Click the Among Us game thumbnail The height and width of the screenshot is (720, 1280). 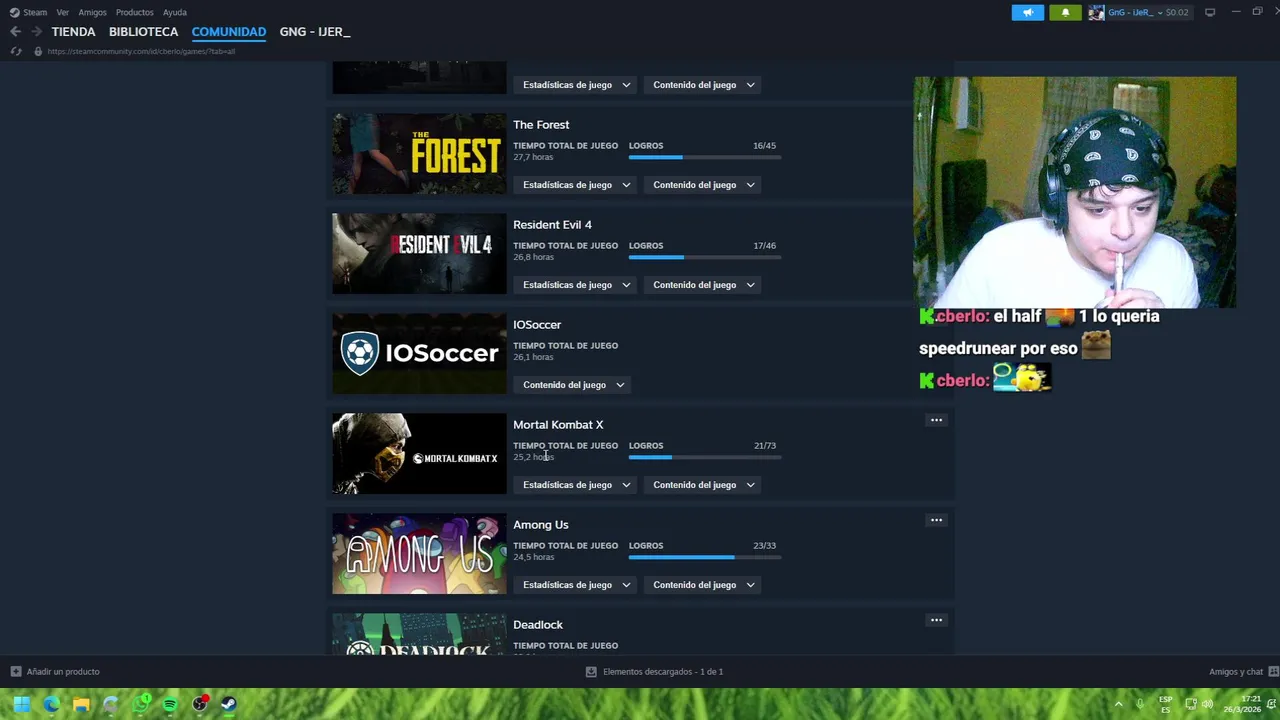(419, 554)
